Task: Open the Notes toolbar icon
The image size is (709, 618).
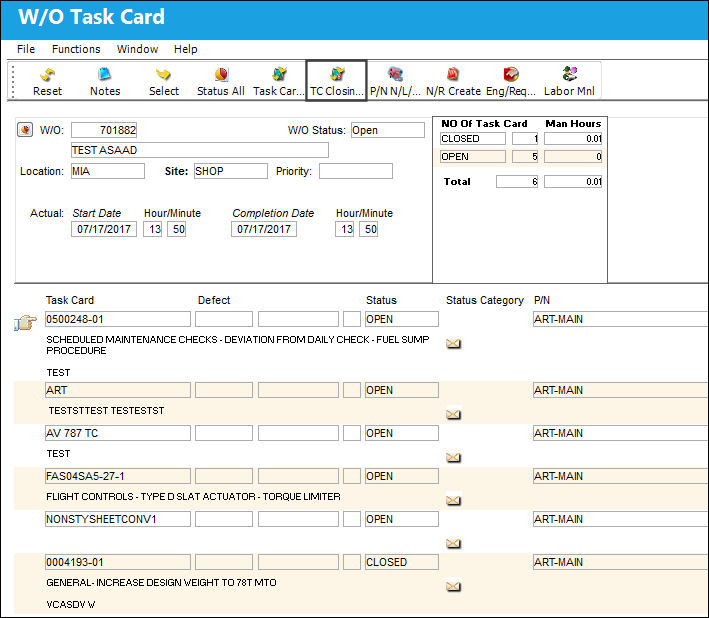Action: click(105, 81)
